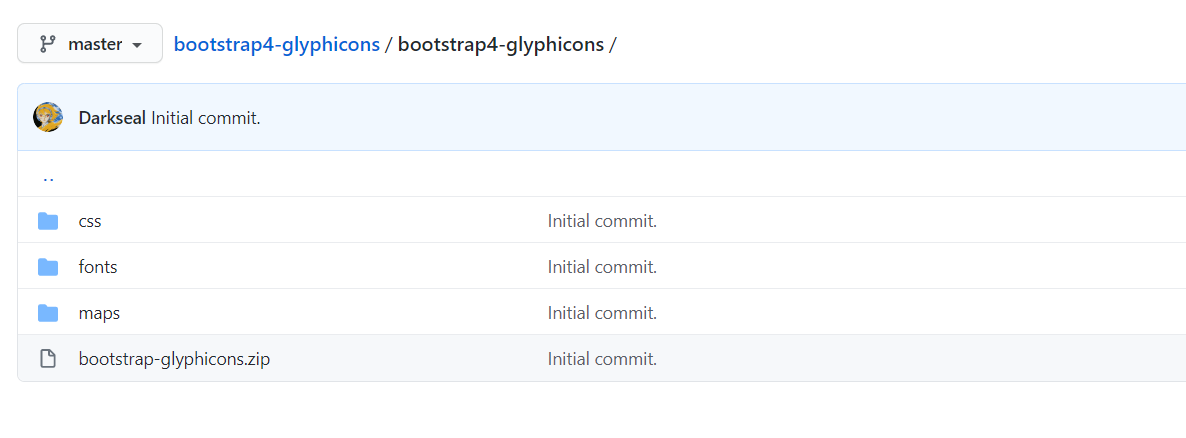The height and width of the screenshot is (438, 1186).
Task: Open the commit message in css row
Action: pos(602,222)
